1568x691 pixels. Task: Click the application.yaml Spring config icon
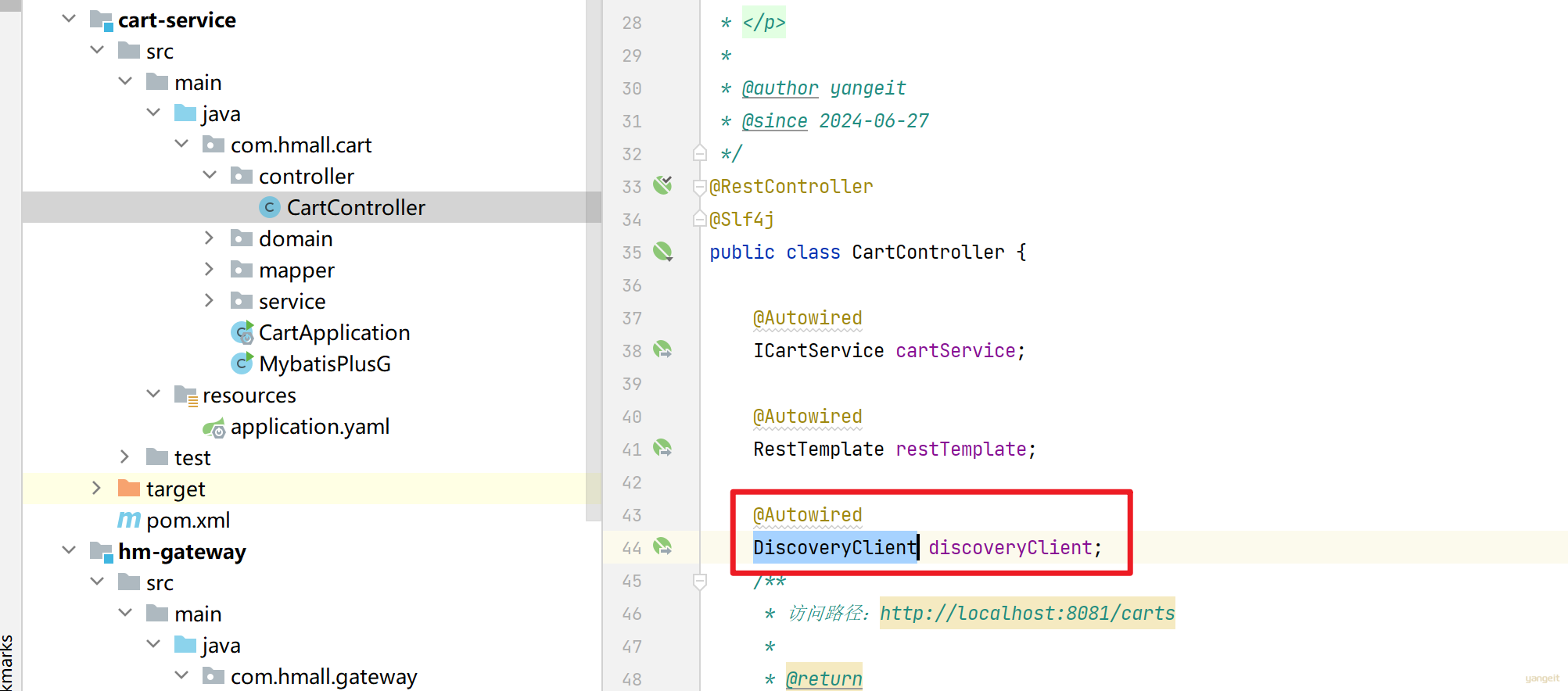click(x=213, y=428)
